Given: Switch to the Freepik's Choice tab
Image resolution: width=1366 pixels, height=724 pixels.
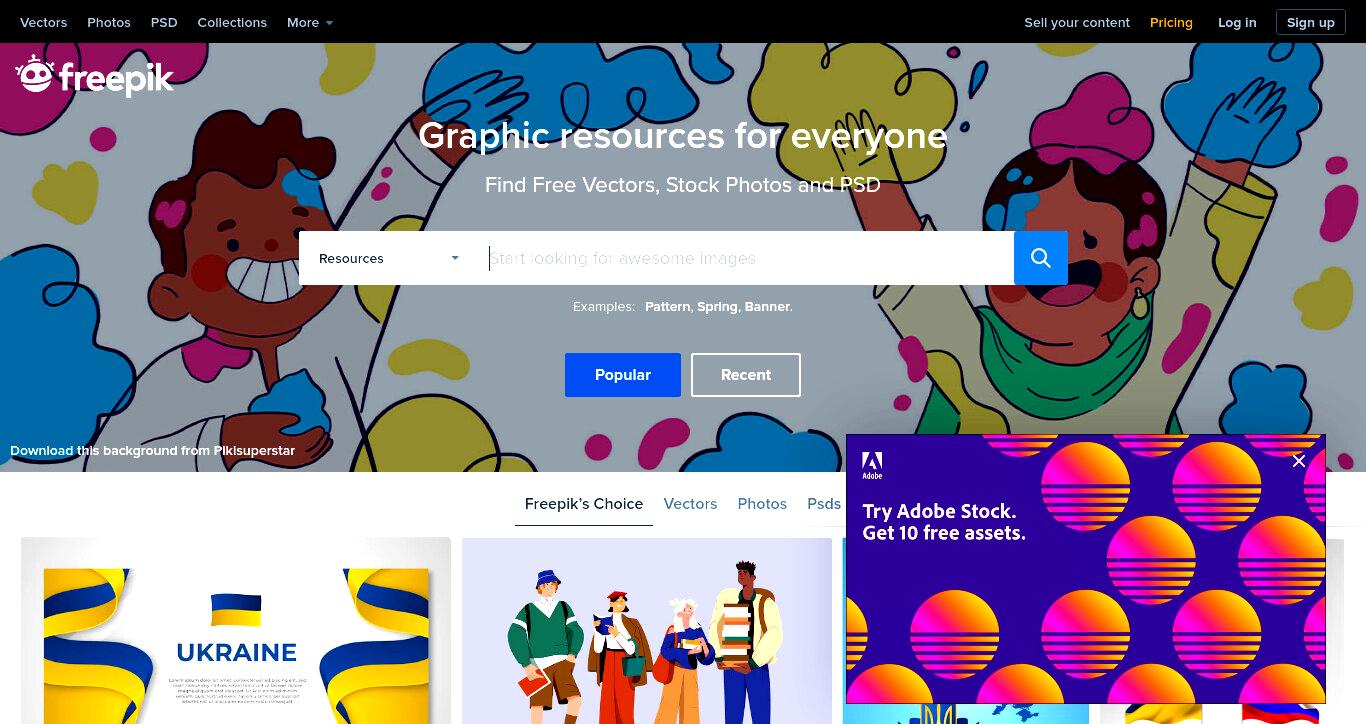Looking at the screenshot, I should pyautogui.click(x=584, y=504).
